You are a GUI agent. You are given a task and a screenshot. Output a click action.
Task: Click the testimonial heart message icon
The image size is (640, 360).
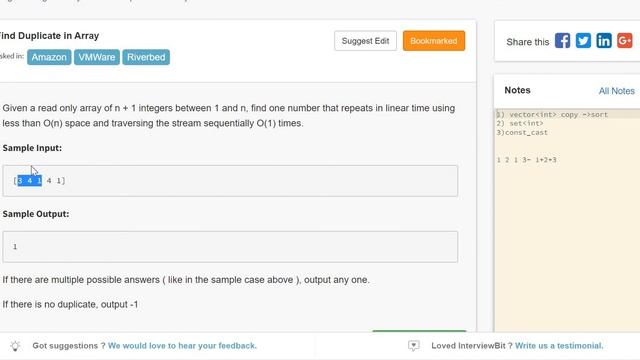[x=413, y=346]
